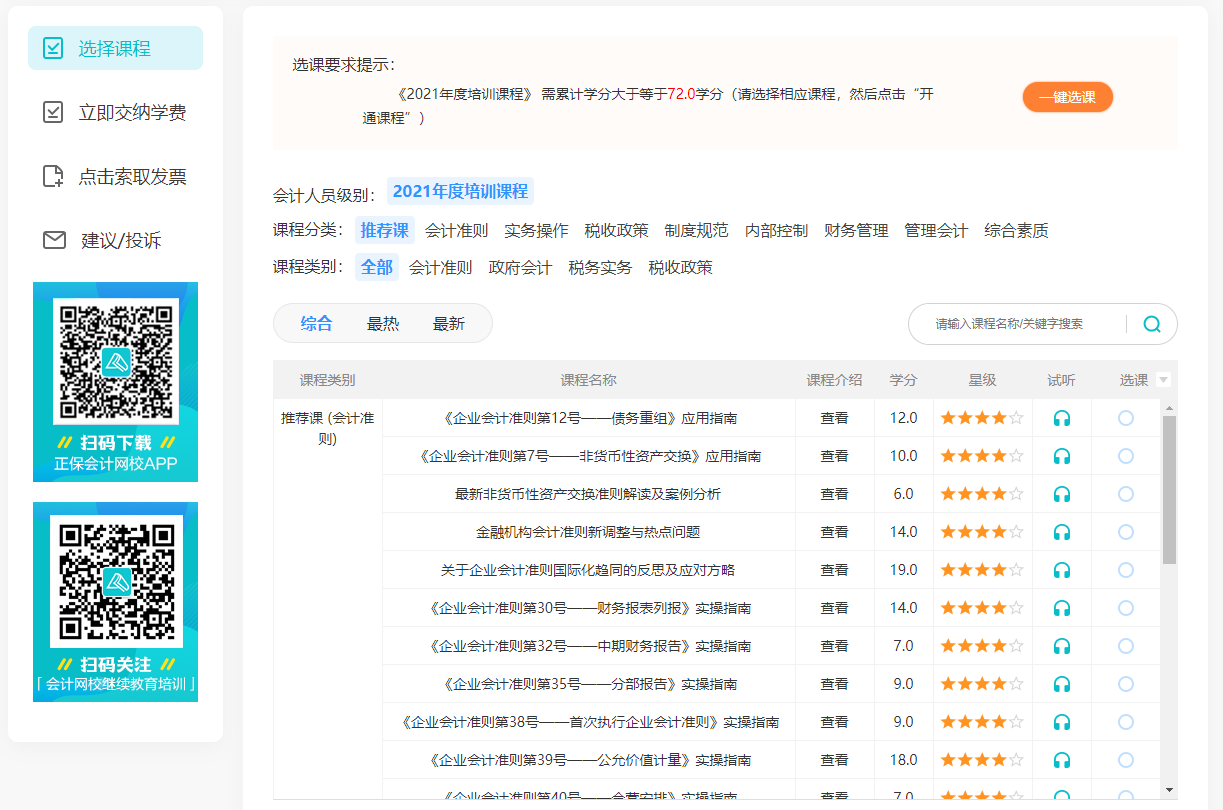Select the 中期财务报告 course radio button

click(1126, 646)
